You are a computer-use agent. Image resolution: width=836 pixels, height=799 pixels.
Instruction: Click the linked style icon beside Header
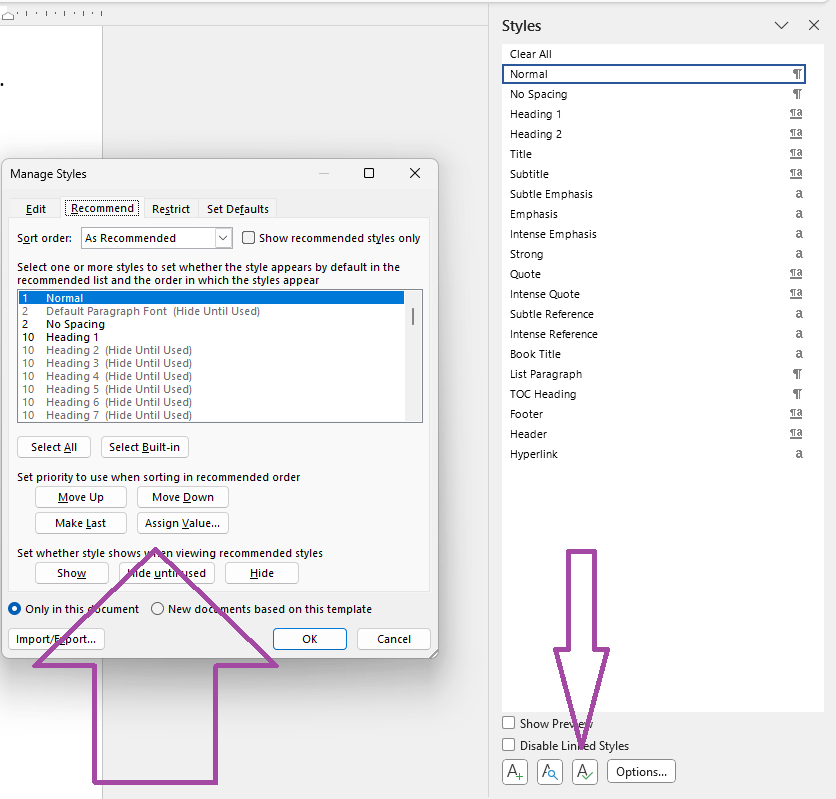795,433
